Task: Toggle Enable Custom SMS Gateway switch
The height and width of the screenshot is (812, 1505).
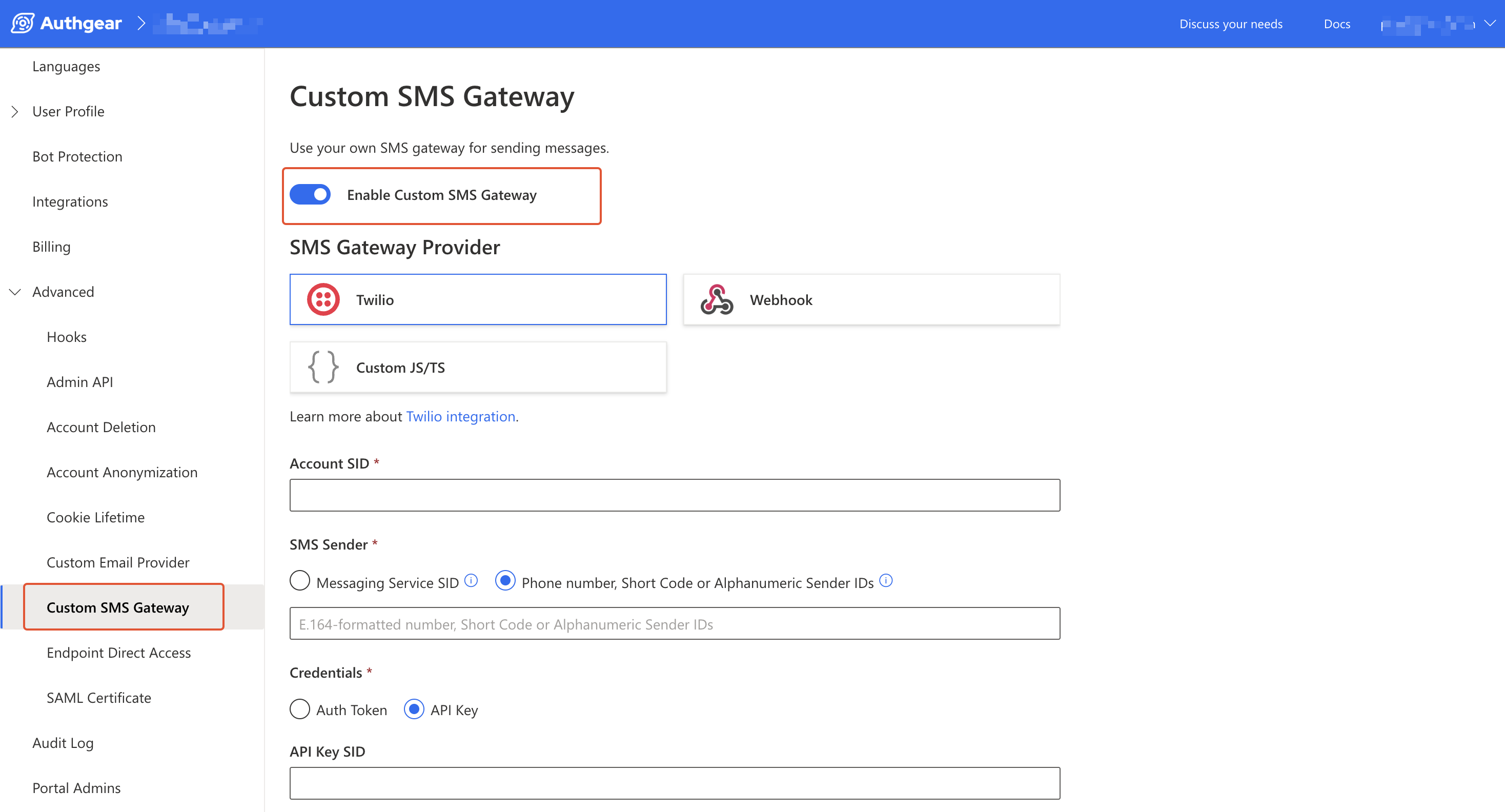Action: pyautogui.click(x=310, y=194)
